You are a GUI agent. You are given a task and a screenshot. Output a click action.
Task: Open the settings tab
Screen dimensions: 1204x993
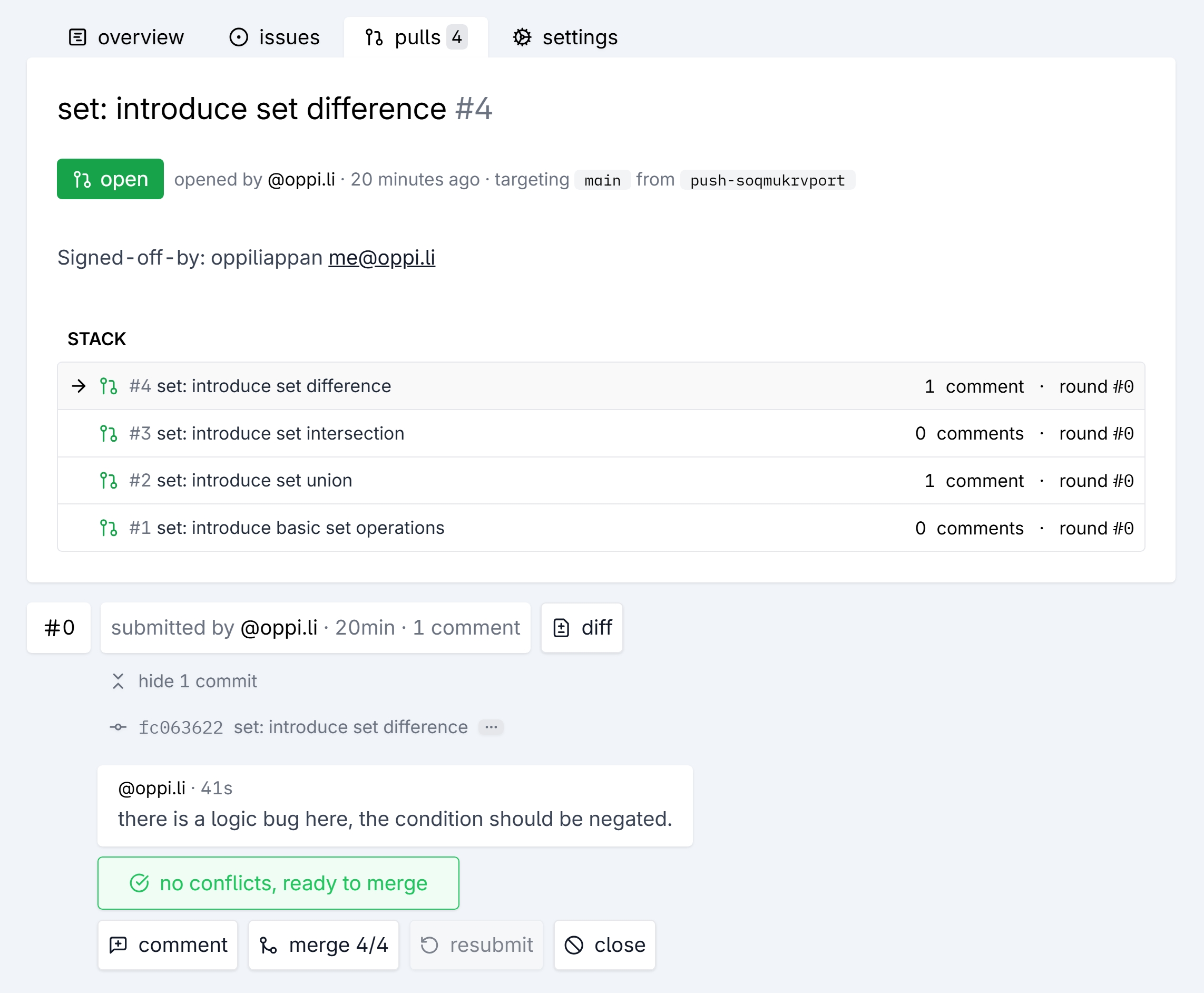click(x=565, y=38)
